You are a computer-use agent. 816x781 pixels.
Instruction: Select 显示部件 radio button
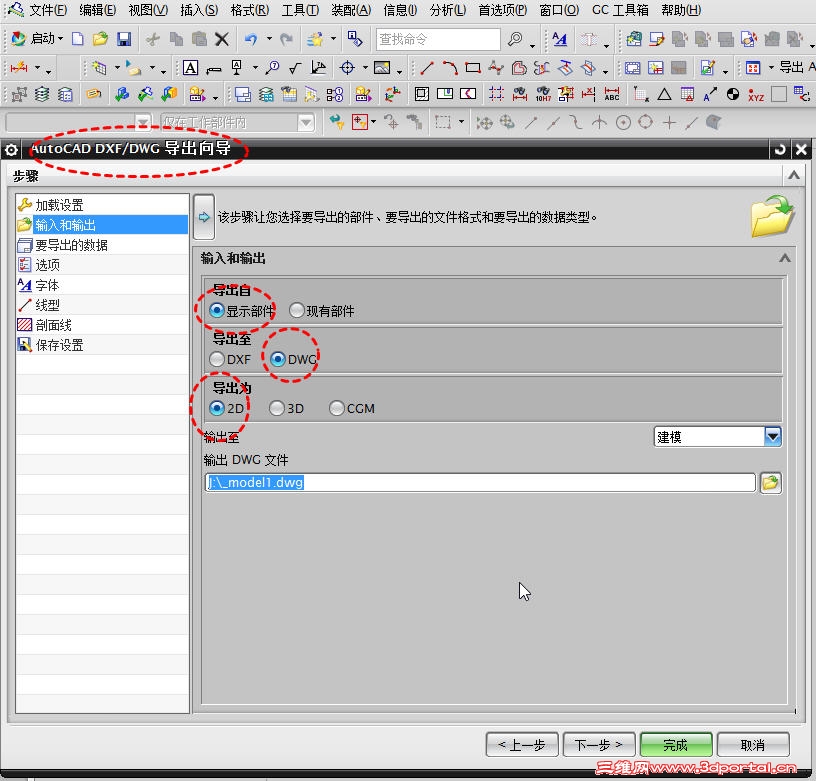coord(216,311)
